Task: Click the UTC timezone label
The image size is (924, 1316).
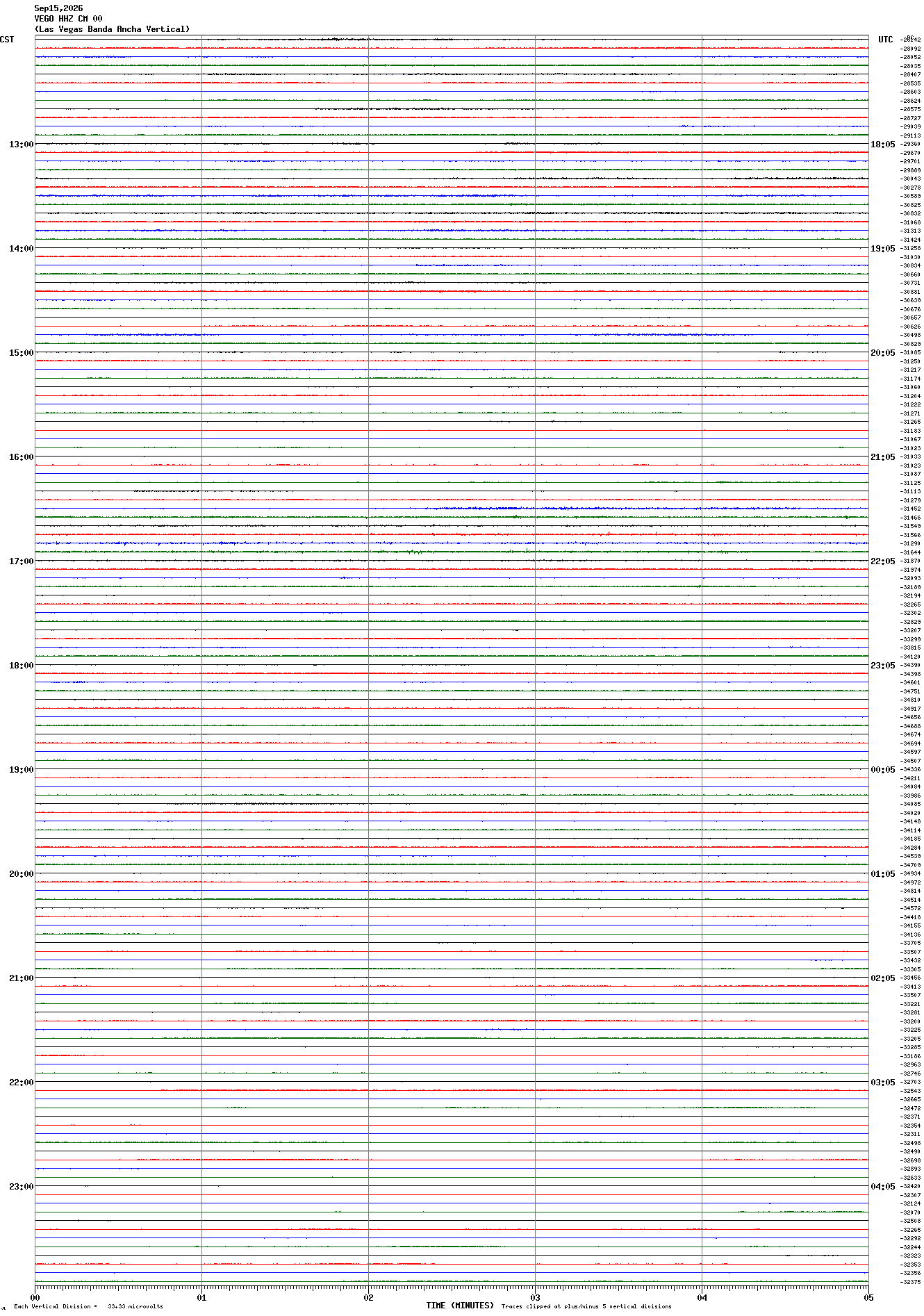Action: pos(885,40)
